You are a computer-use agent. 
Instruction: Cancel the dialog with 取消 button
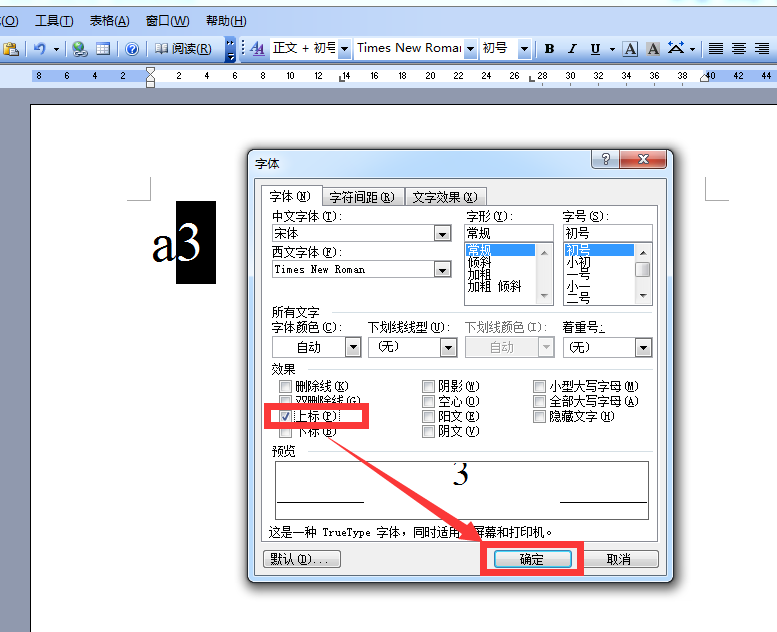619,559
